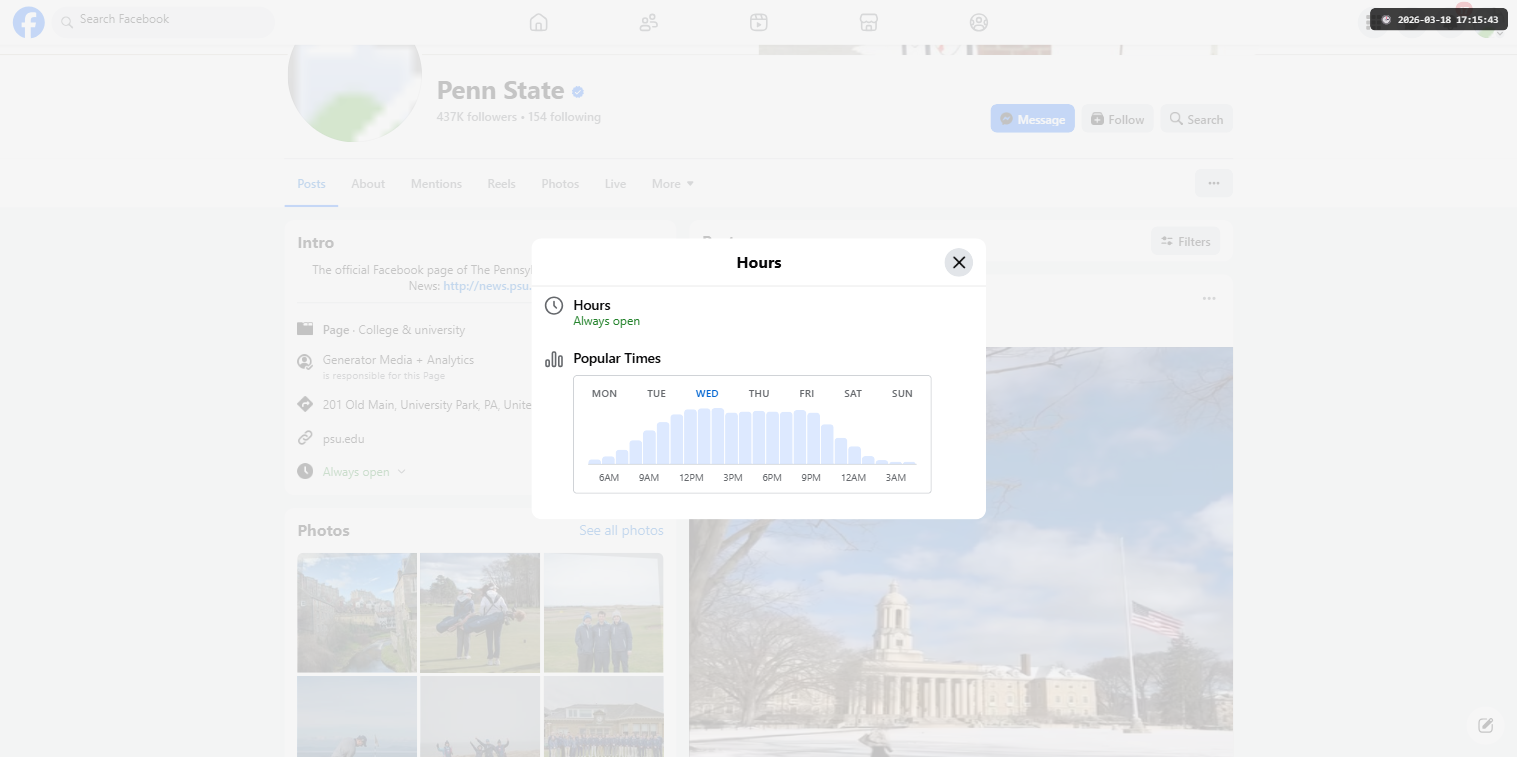Click the verified badge next to Penn State

click(578, 92)
